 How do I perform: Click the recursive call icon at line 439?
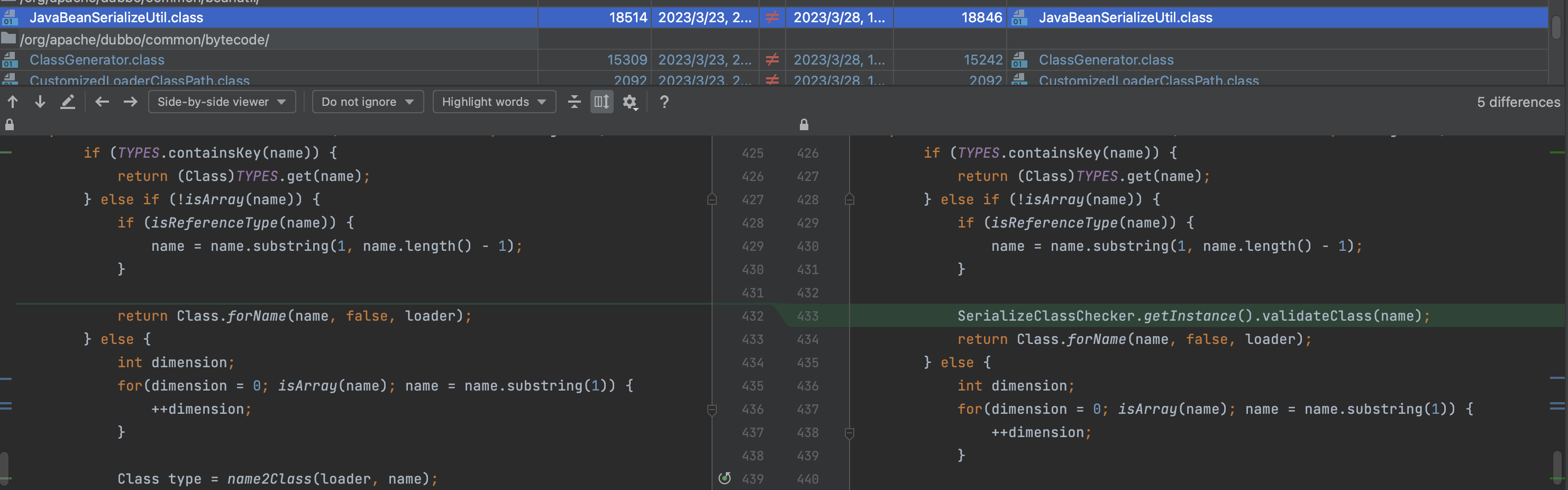[724, 478]
